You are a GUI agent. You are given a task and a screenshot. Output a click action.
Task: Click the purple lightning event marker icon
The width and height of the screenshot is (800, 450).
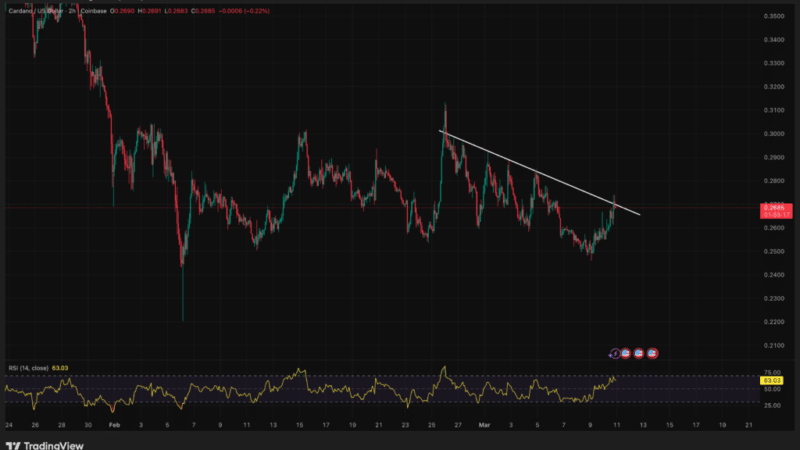click(615, 353)
